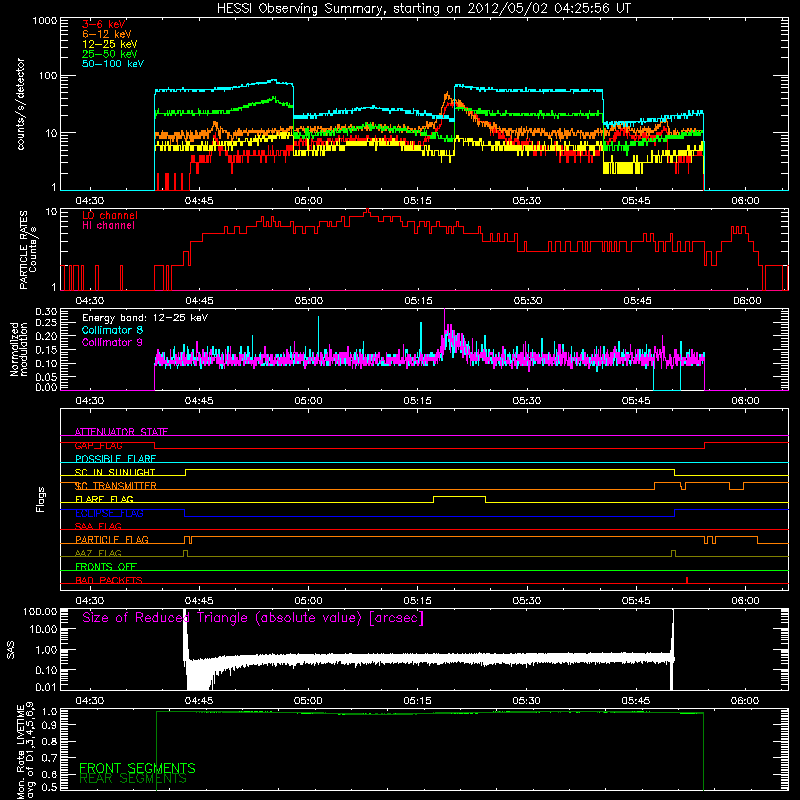Click the Mon. Rate LIVETIME axis label
Viewport: 800px width, 800px height.
25,752
